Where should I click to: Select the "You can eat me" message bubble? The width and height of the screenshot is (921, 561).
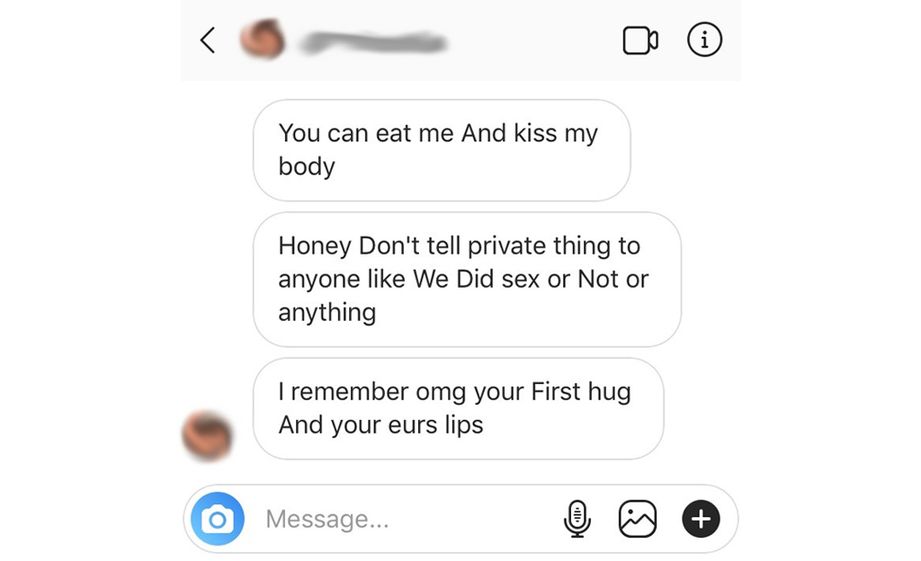pos(442,150)
